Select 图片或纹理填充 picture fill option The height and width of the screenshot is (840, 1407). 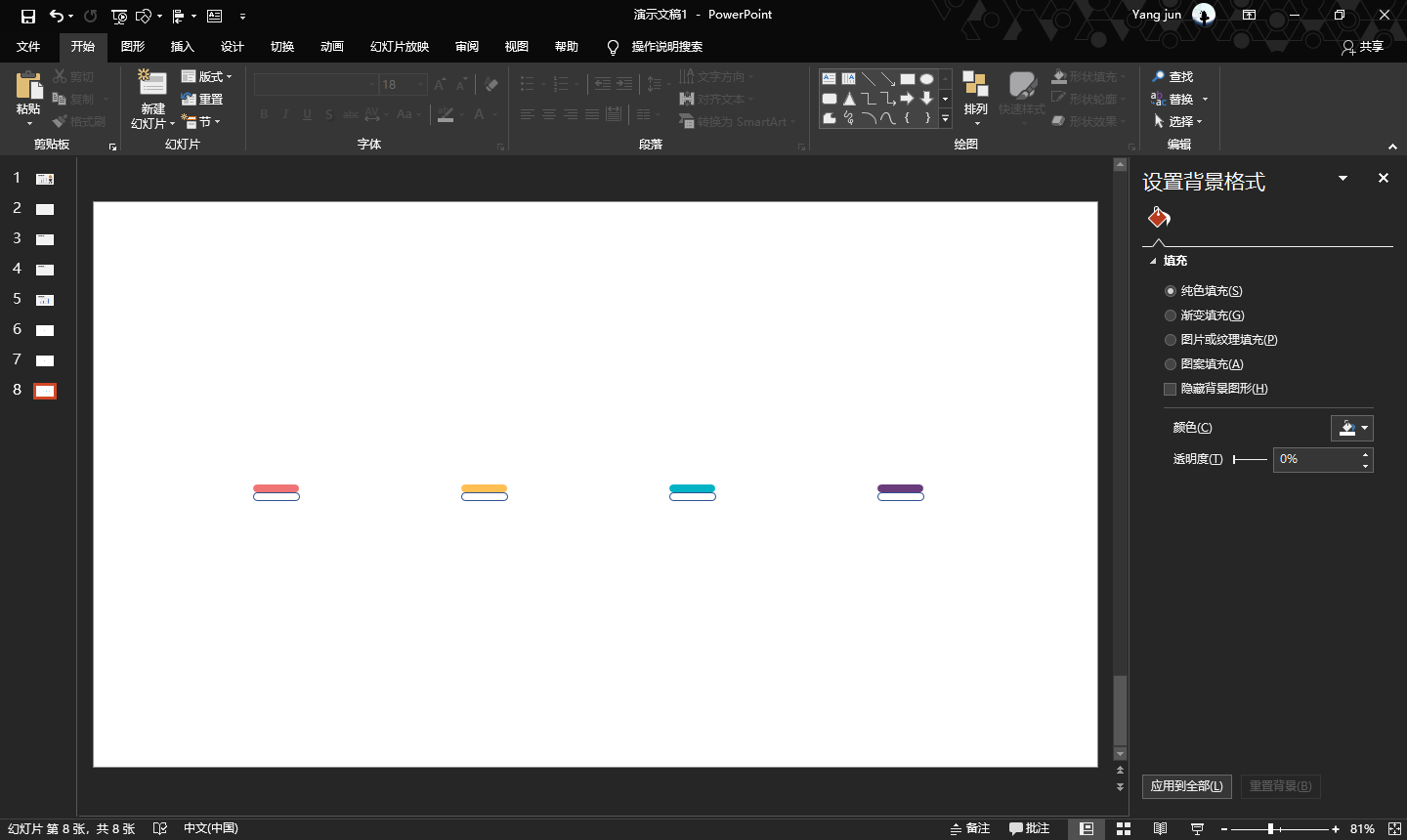click(1221, 340)
